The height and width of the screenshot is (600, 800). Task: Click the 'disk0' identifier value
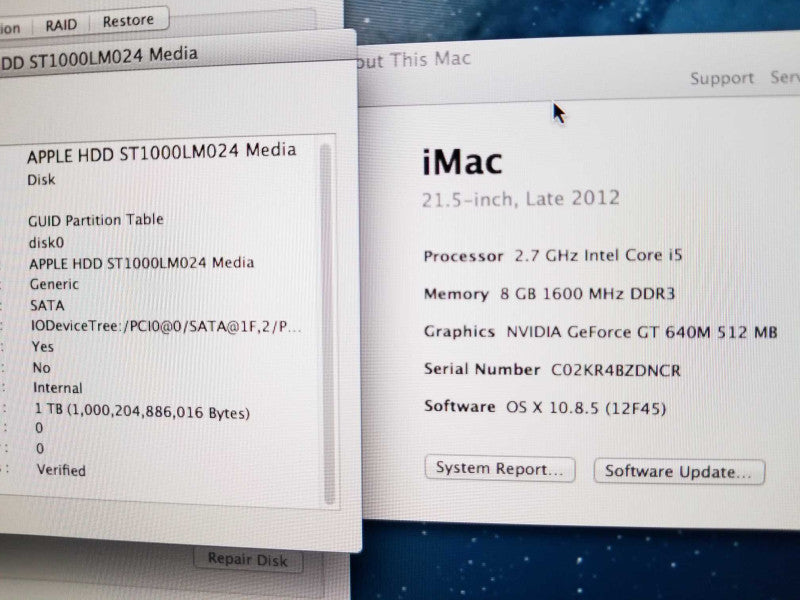pyautogui.click(x=46, y=242)
